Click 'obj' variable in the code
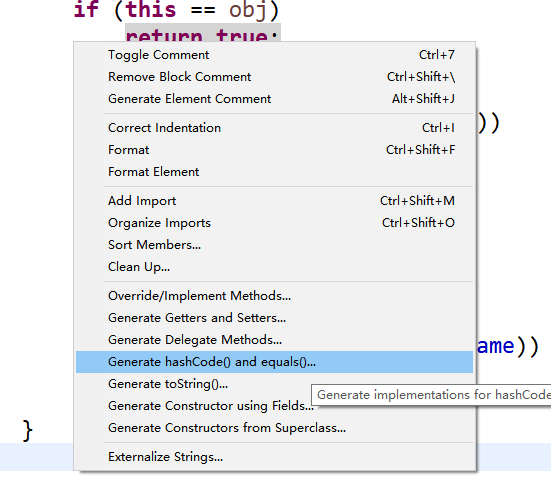Image resolution: width=551 pixels, height=491 pixels. point(248,11)
